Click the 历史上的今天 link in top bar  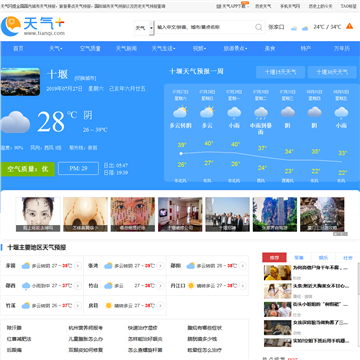[x=320, y=6]
